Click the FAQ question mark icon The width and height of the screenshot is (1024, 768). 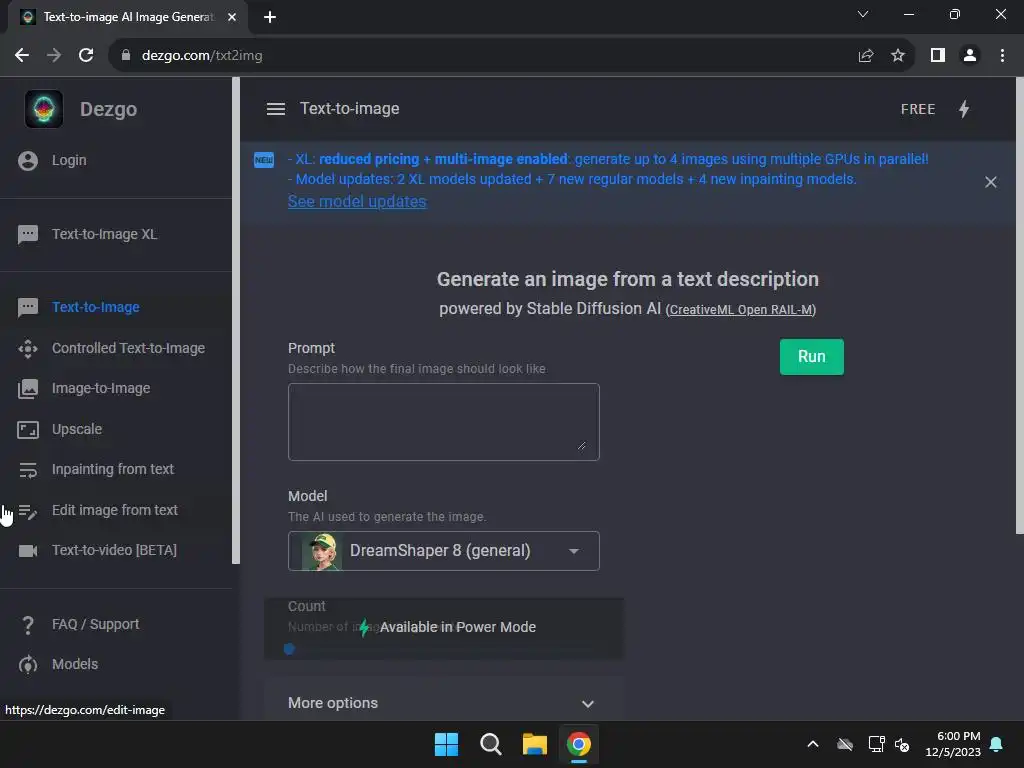coord(28,624)
